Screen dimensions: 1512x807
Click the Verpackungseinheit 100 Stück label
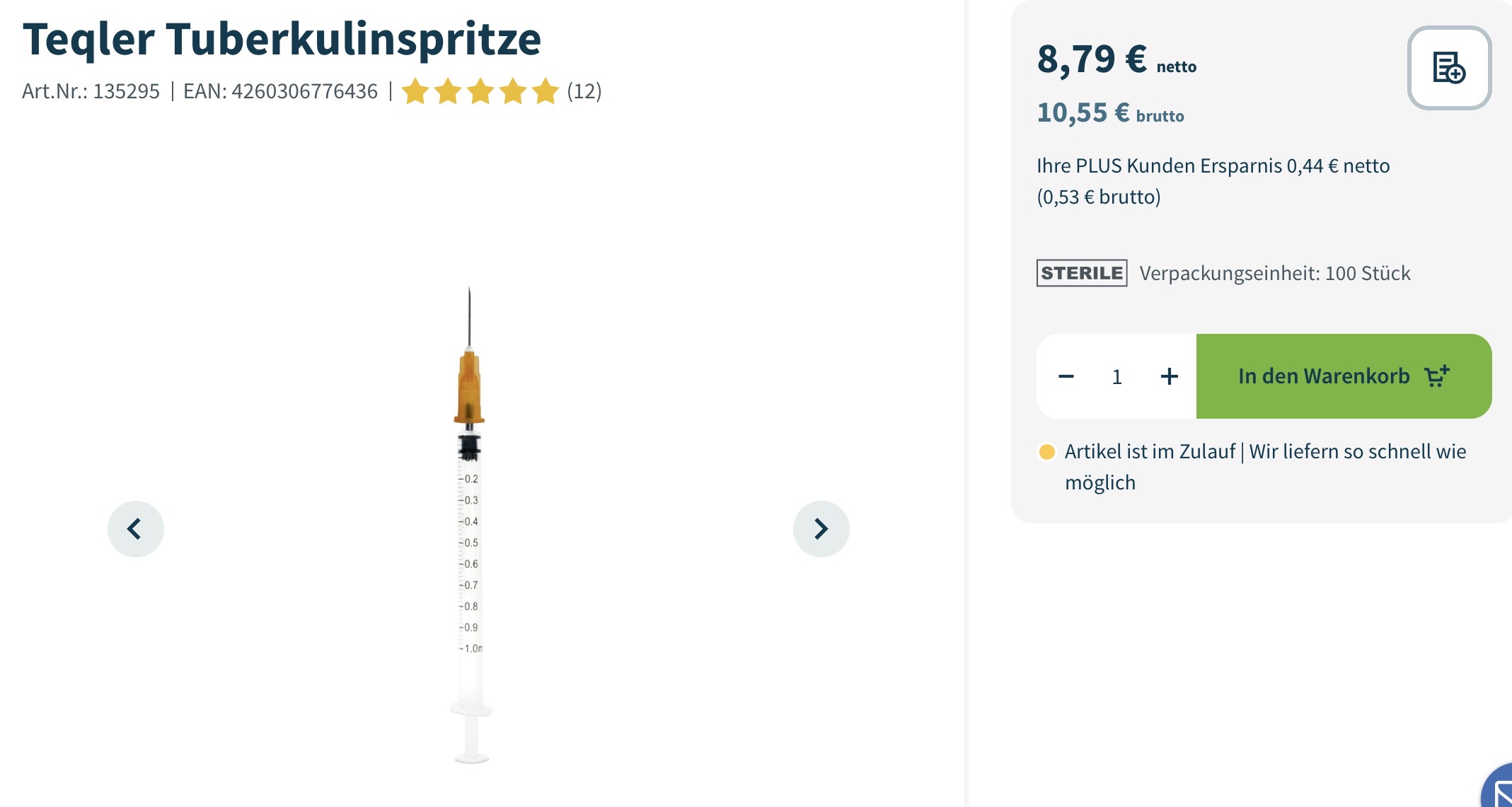(x=1275, y=273)
